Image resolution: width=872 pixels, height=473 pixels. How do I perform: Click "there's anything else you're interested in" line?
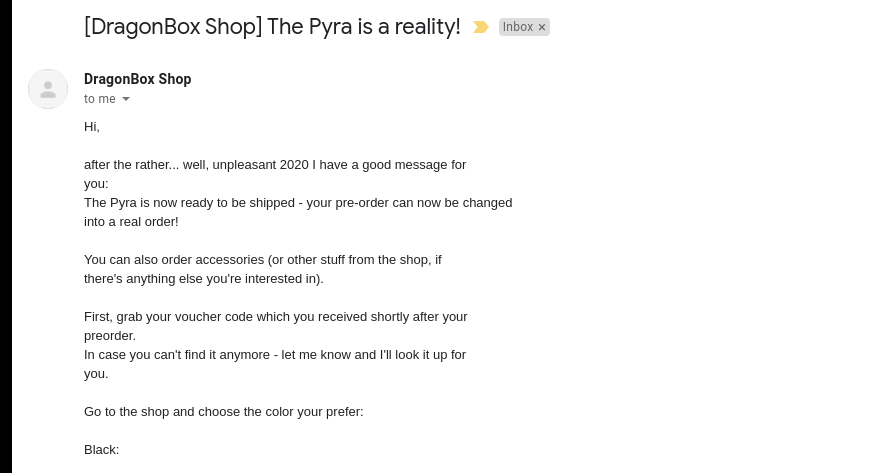coord(204,279)
